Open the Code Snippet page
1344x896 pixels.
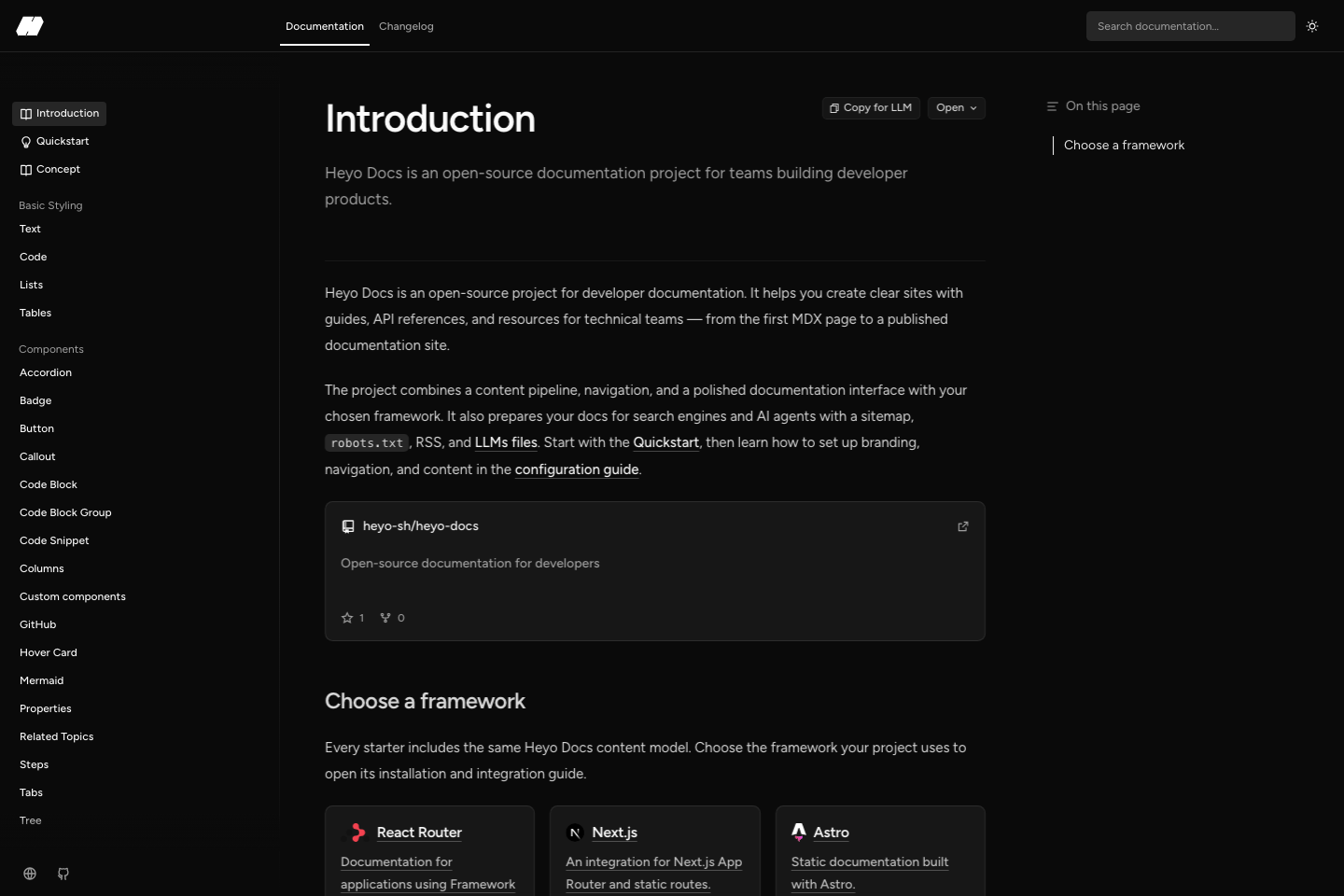click(x=54, y=541)
